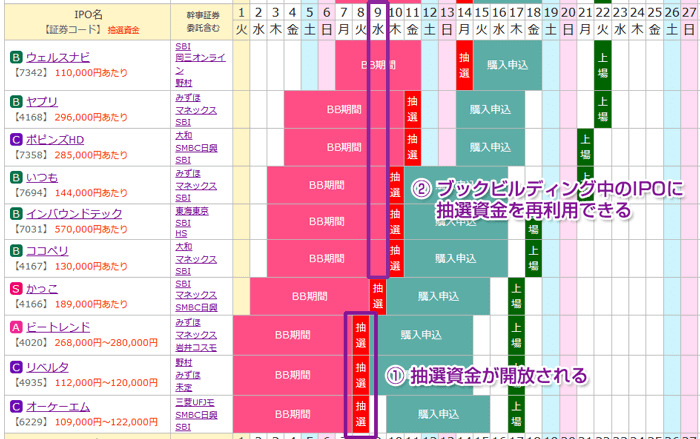Click the S grade badge beside かっこ
This screenshot has width=700, height=439.
click(x=16, y=289)
